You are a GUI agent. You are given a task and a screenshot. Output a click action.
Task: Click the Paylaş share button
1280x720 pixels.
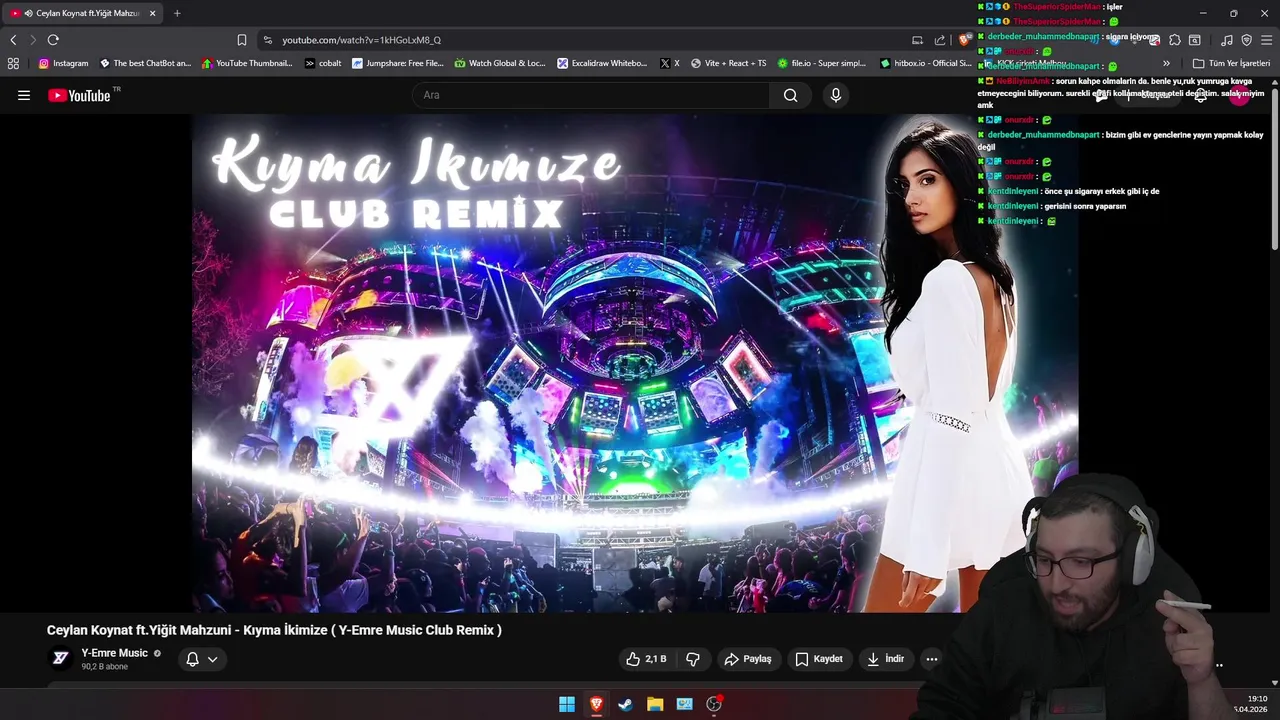pyautogui.click(x=748, y=659)
